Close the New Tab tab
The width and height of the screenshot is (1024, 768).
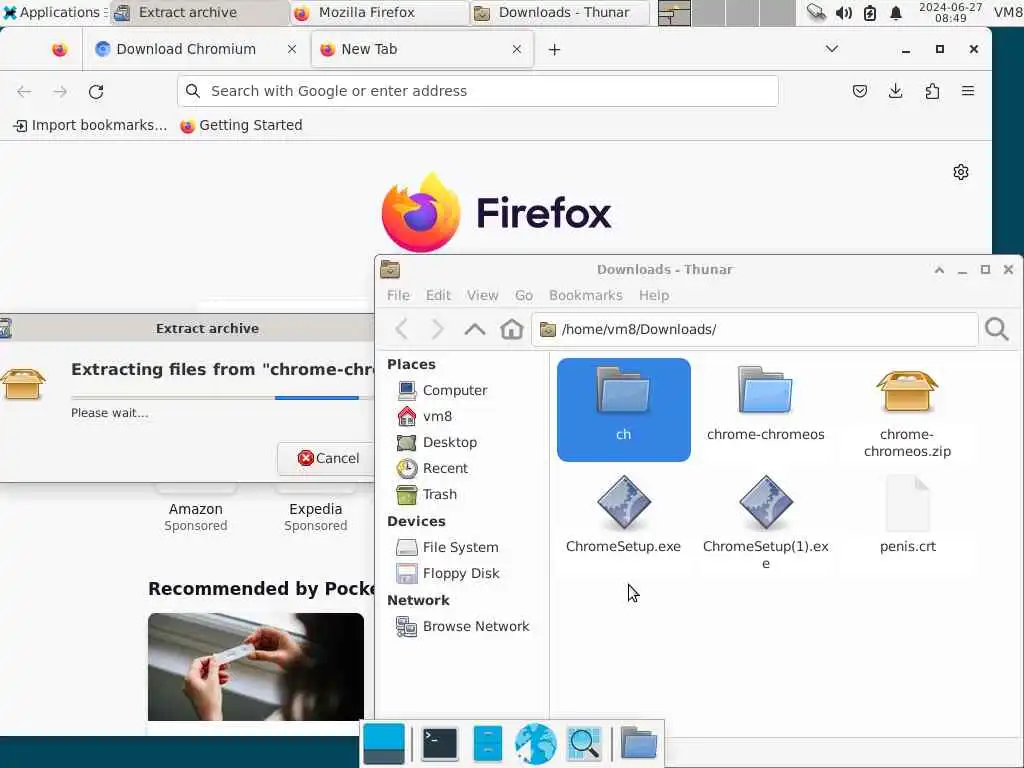pos(517,49)
